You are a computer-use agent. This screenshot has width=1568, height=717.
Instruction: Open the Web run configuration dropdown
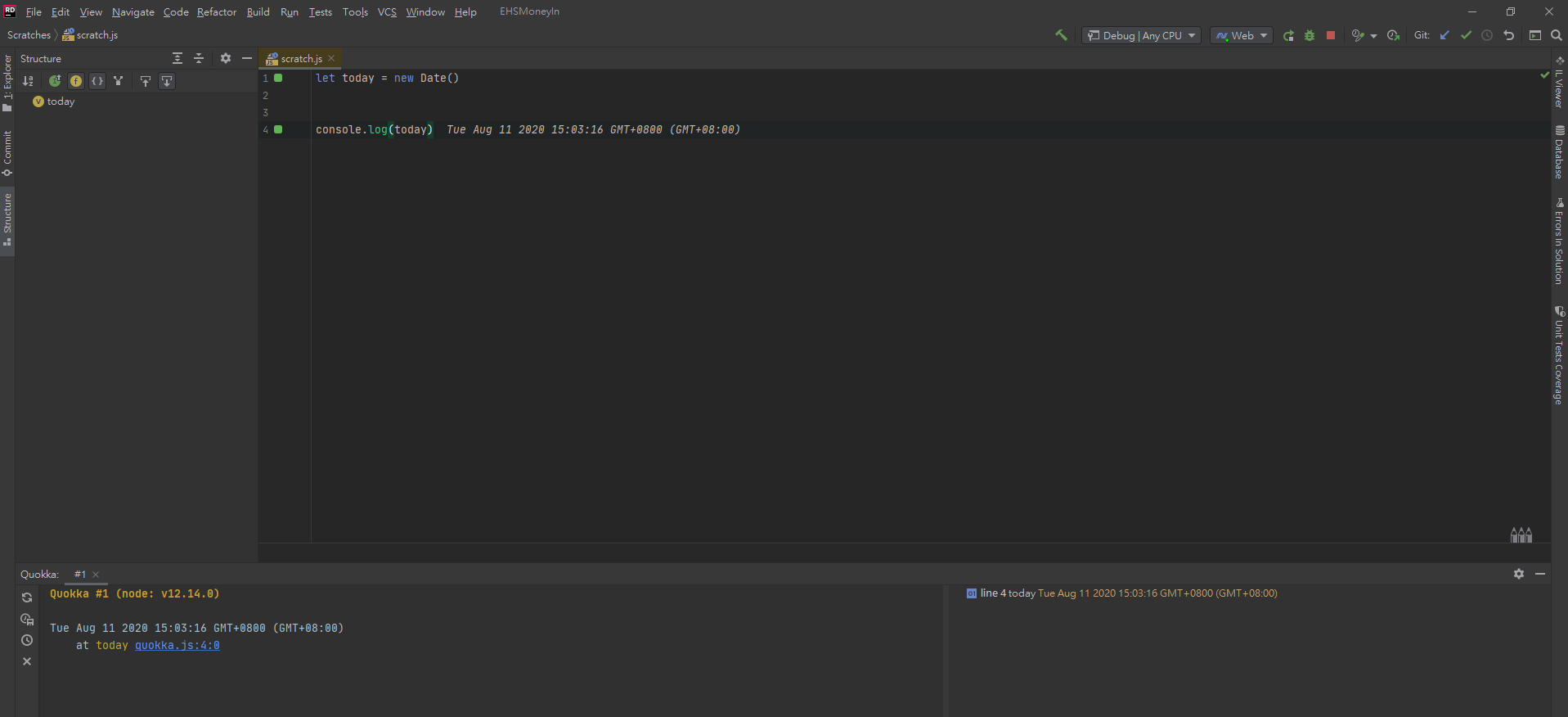tap(1241, 35)
